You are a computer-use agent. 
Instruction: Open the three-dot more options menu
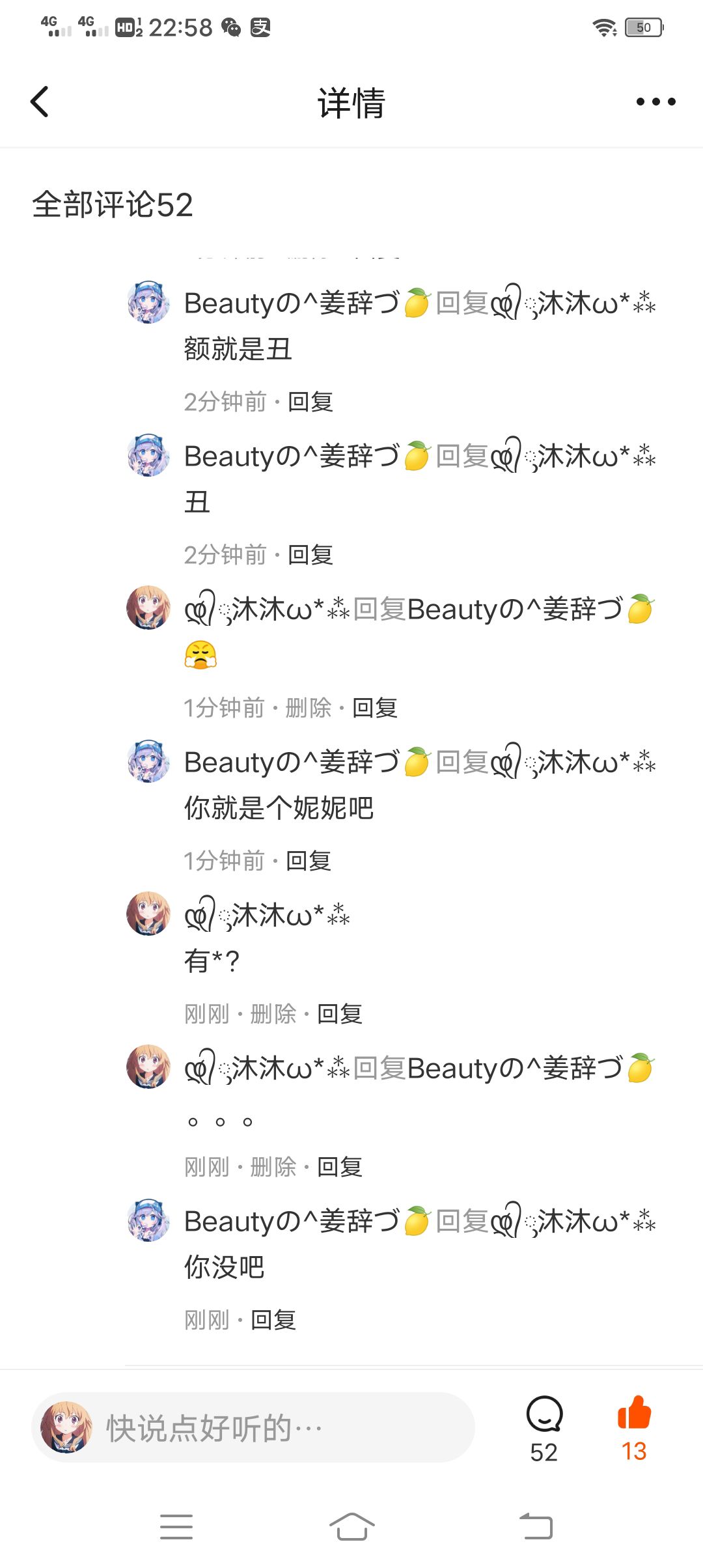tap(655, 102)
